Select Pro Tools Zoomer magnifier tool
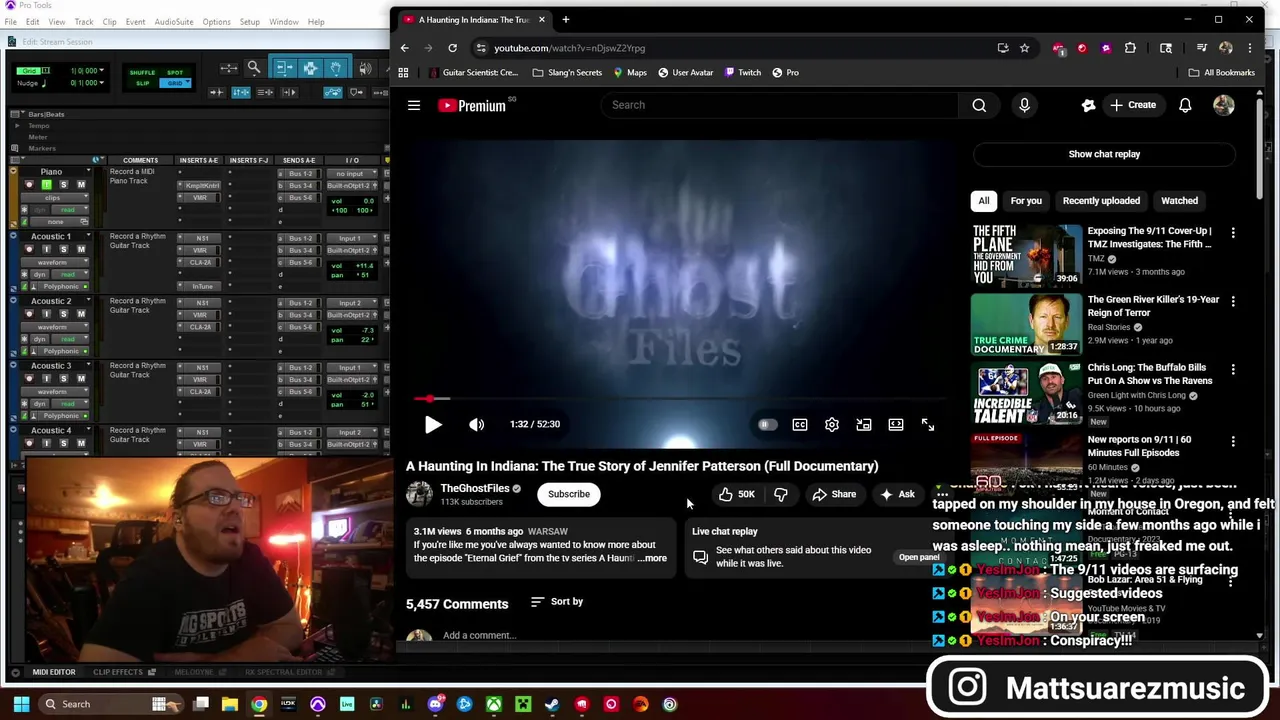Image resolution: width=1280 pixels, height=720 pixels. 254,68
